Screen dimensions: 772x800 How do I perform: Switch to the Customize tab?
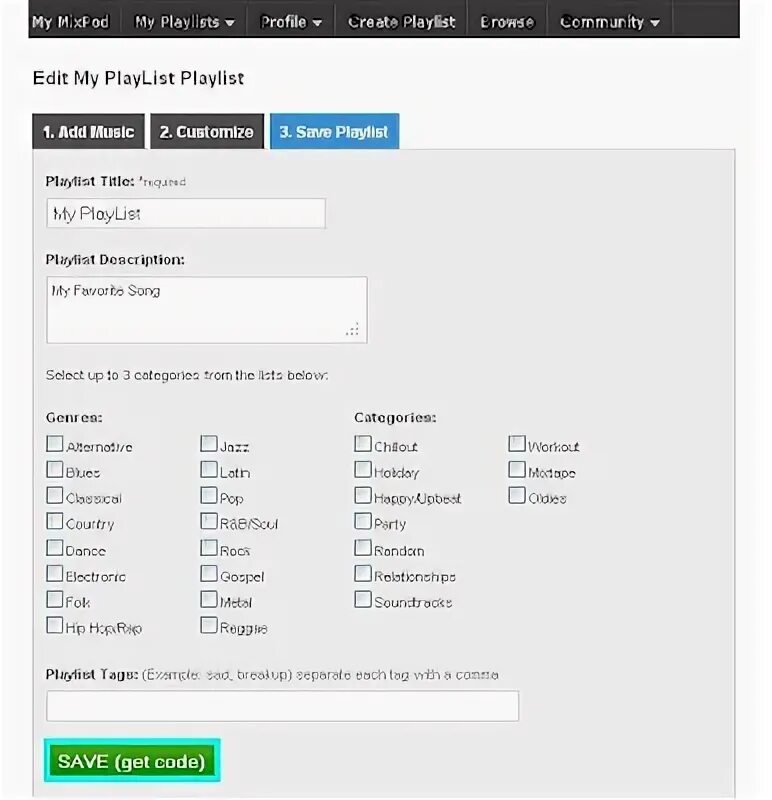pos(207,132)
